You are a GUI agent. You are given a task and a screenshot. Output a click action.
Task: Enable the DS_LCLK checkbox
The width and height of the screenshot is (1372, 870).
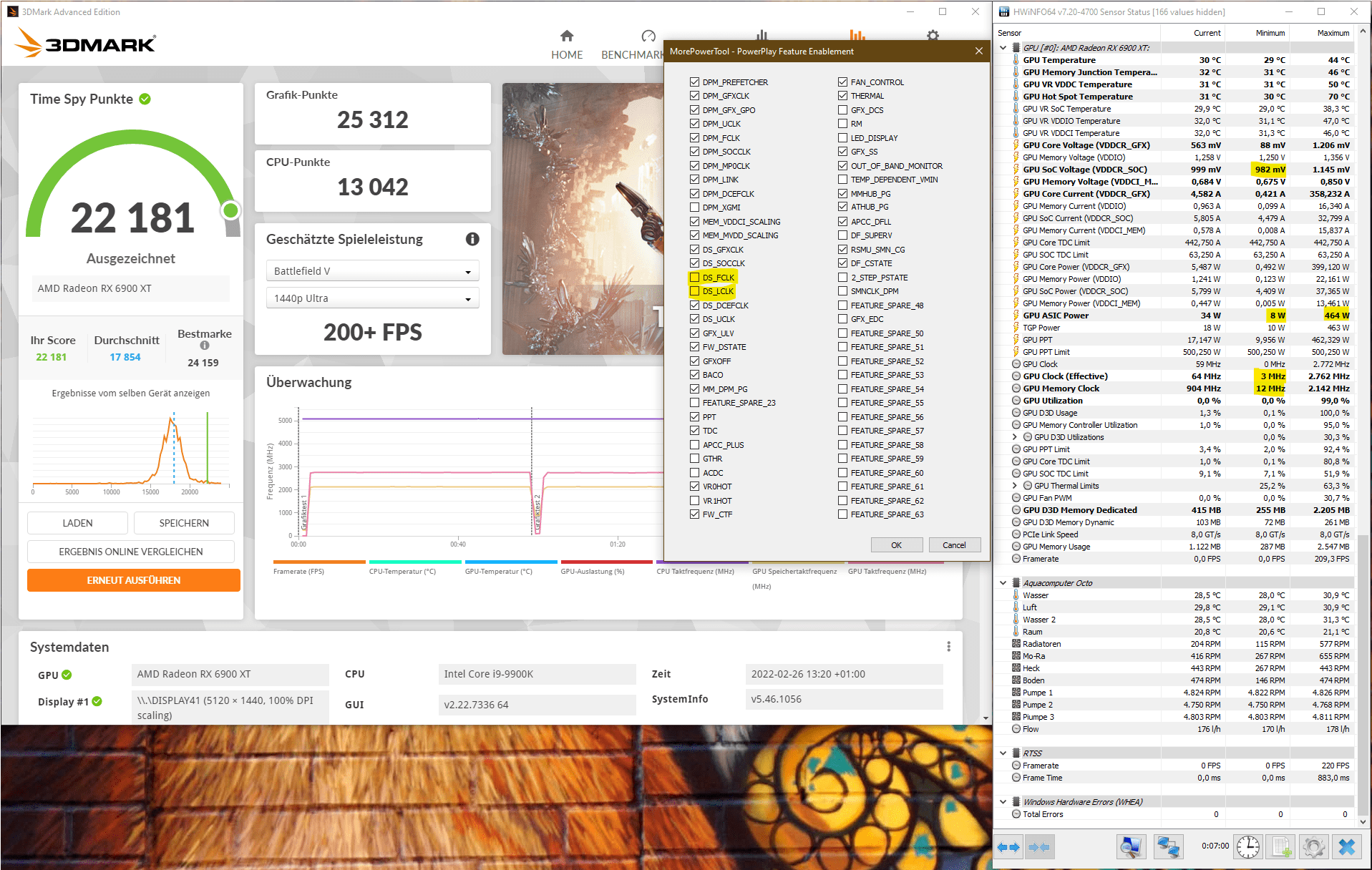point(694,291)
